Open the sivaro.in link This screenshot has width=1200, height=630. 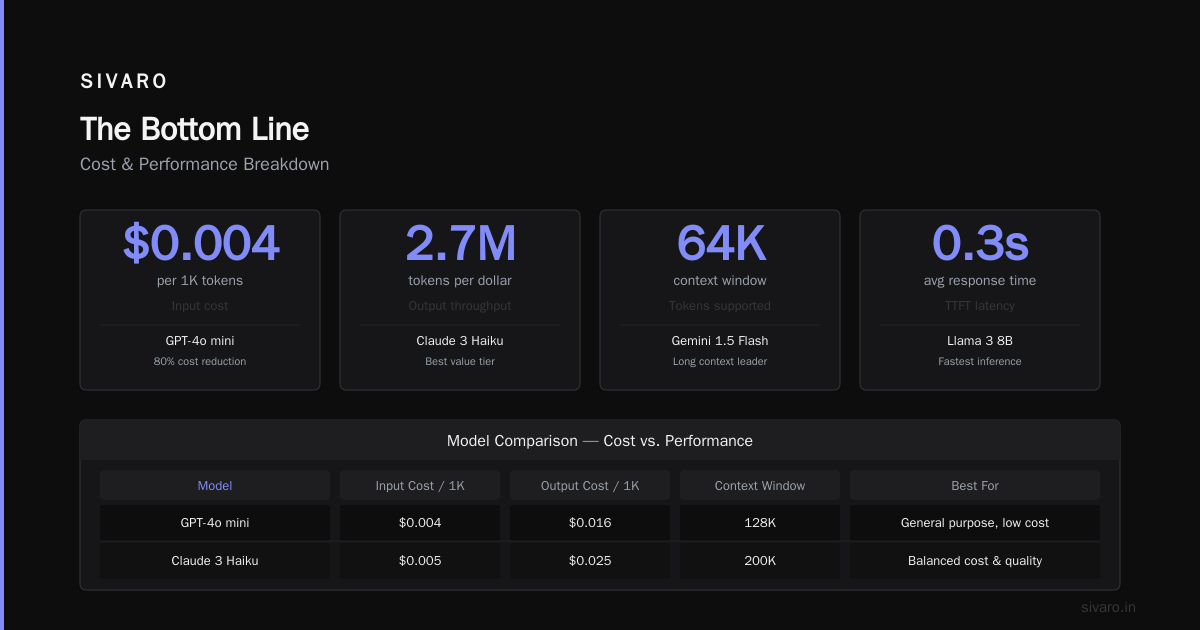tap(1109, 607)
